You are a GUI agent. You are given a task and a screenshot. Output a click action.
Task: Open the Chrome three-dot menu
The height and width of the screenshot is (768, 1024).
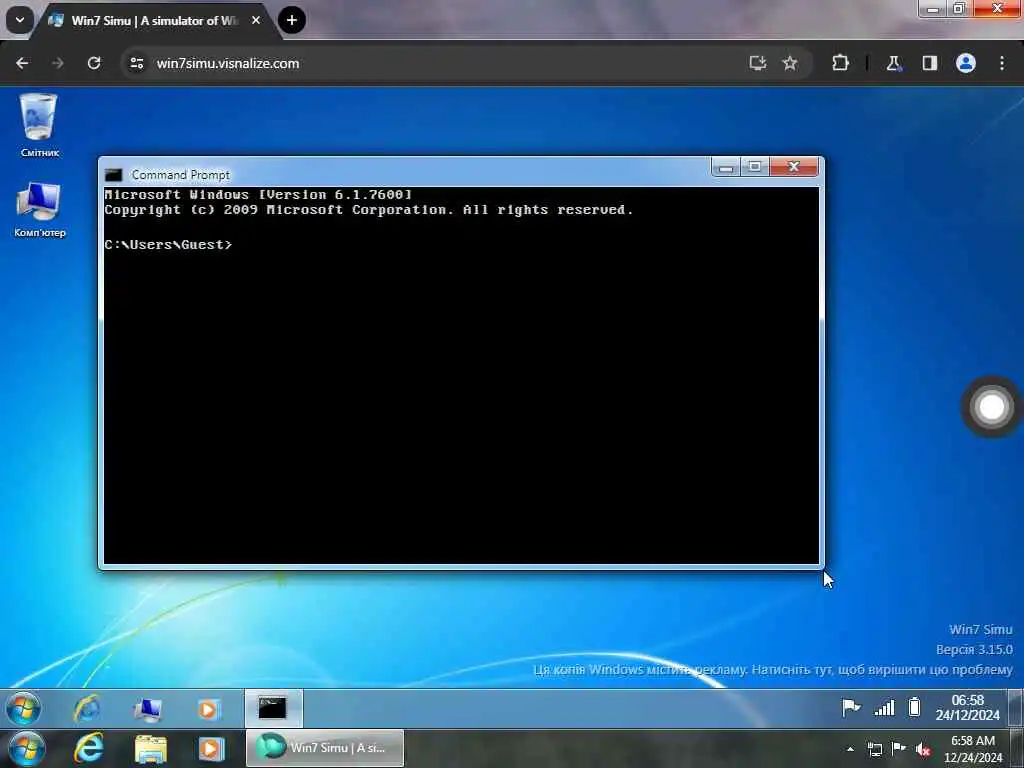[x=1002, y=63]
